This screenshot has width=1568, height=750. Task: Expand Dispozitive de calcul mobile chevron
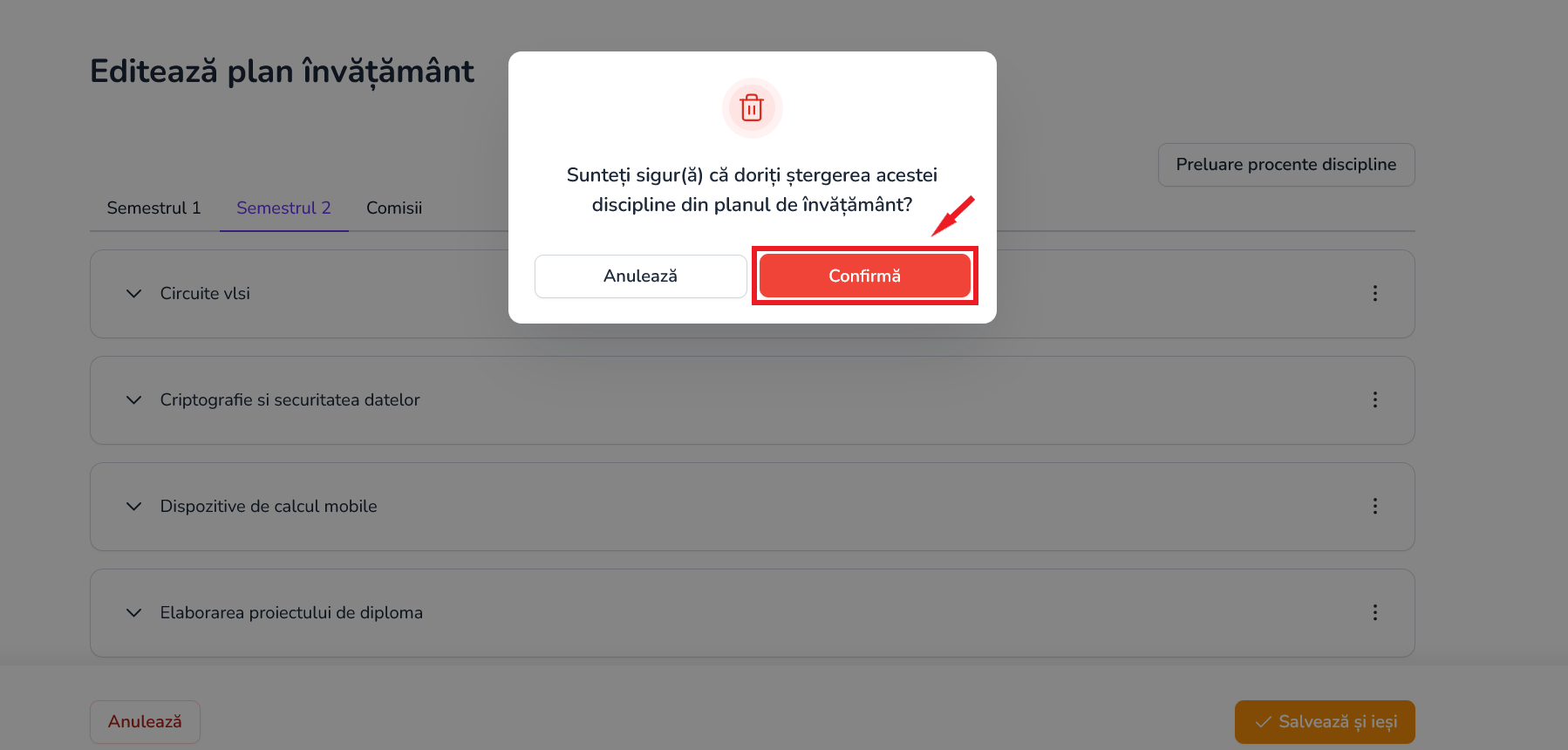click(133, 507)
